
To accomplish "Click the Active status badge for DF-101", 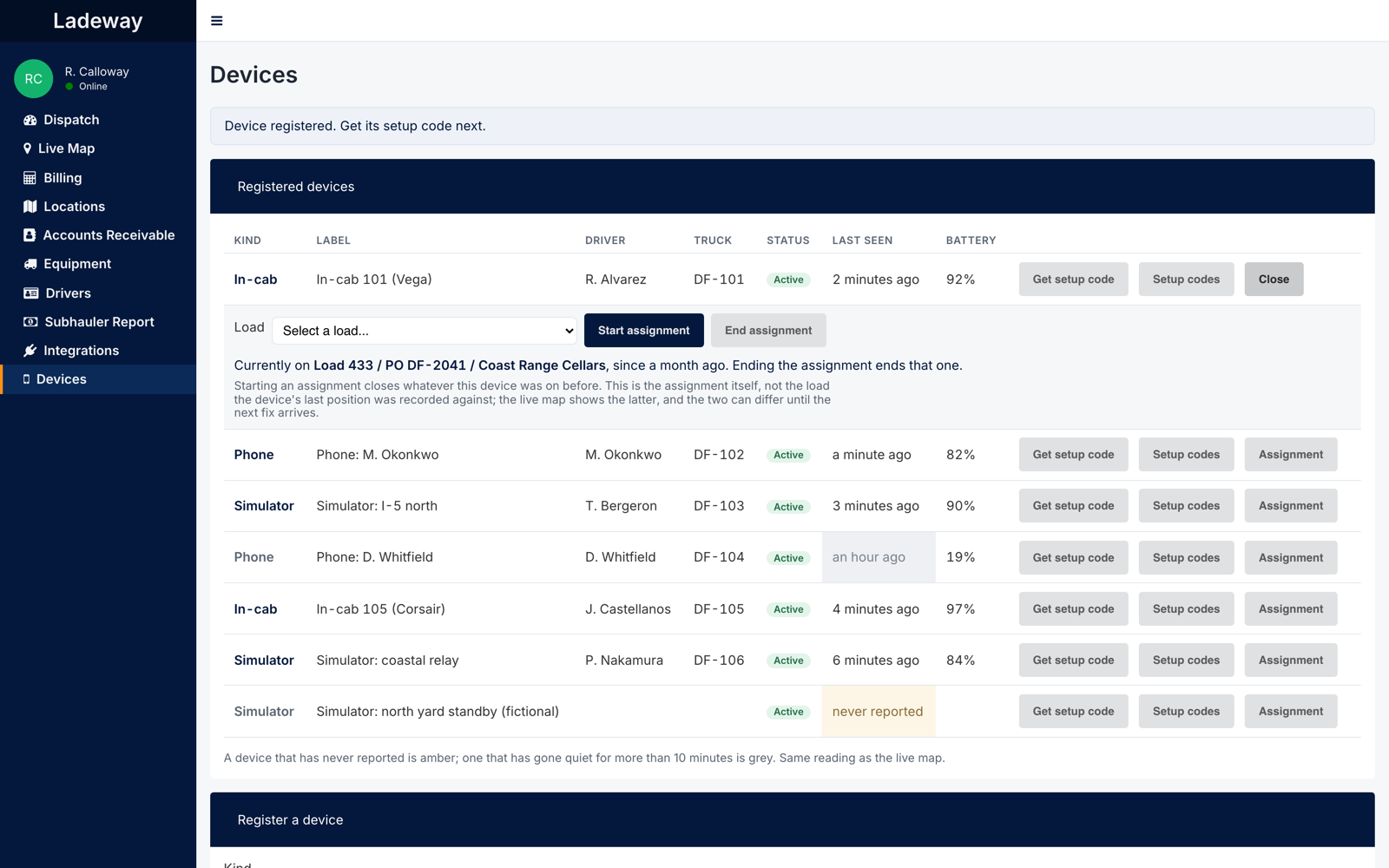I will point(788,279).
